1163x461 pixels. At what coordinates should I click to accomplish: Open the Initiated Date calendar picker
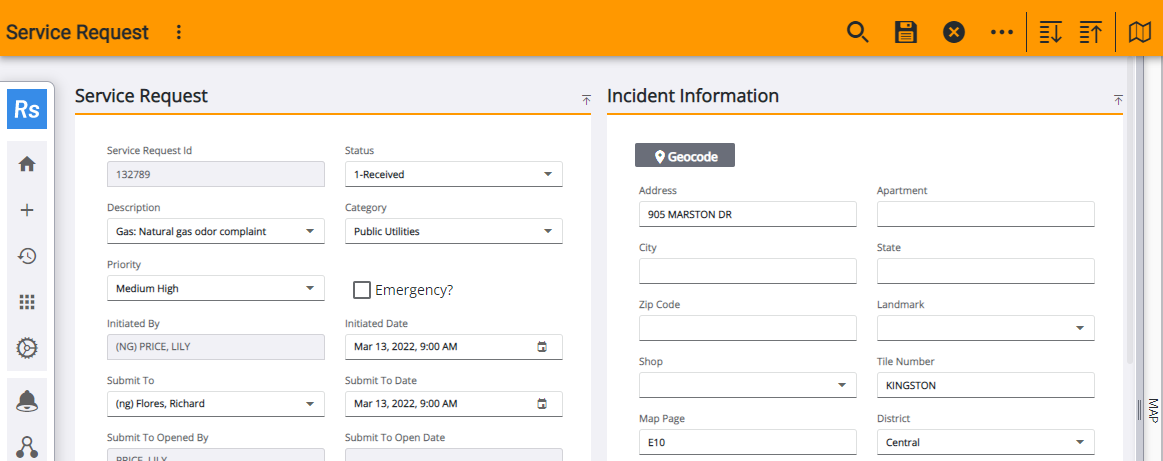[542, 346]
